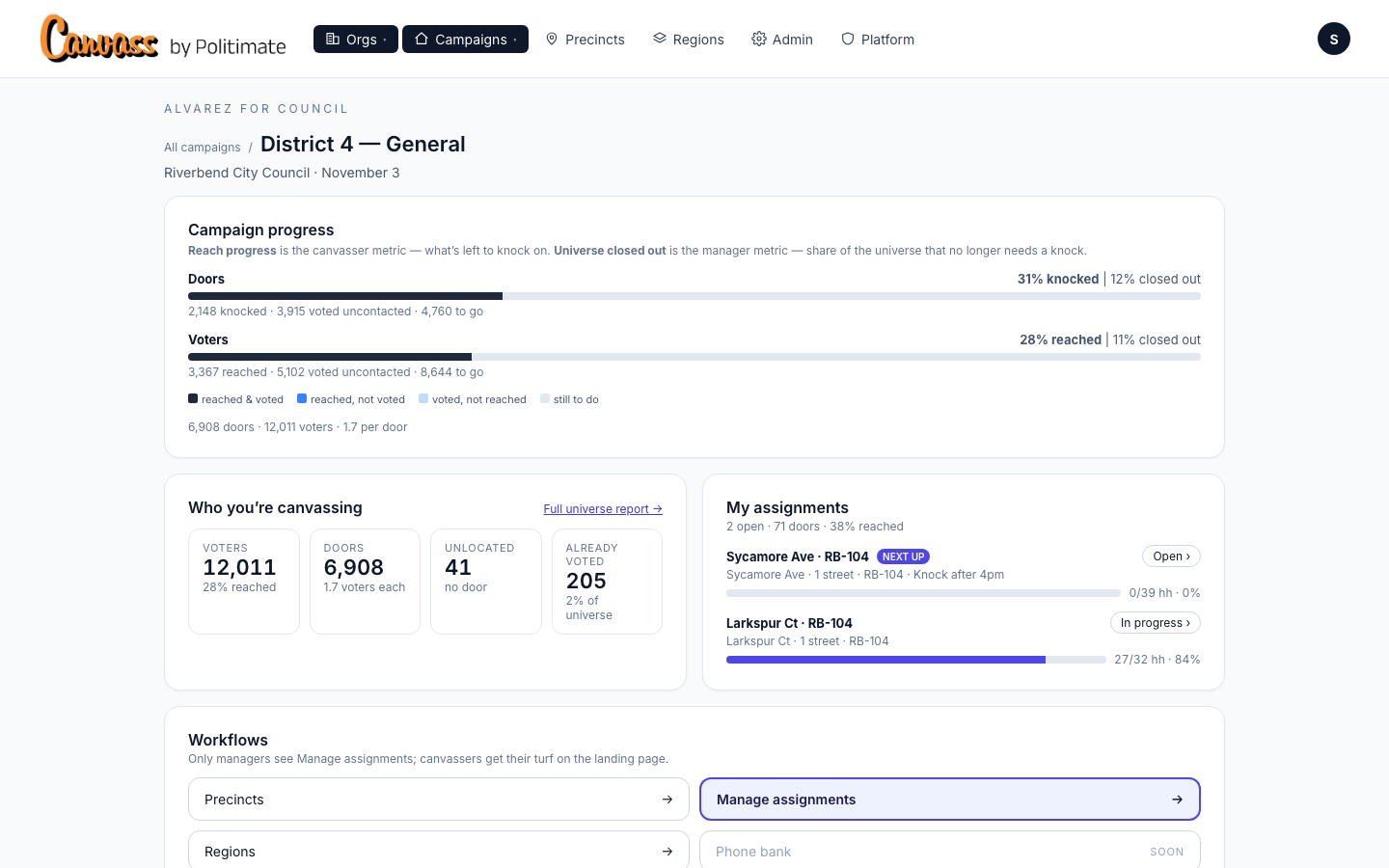Click the shield icon beside Platform
The width and height of the screenshot is (1389, 868).
coord(848,39)
